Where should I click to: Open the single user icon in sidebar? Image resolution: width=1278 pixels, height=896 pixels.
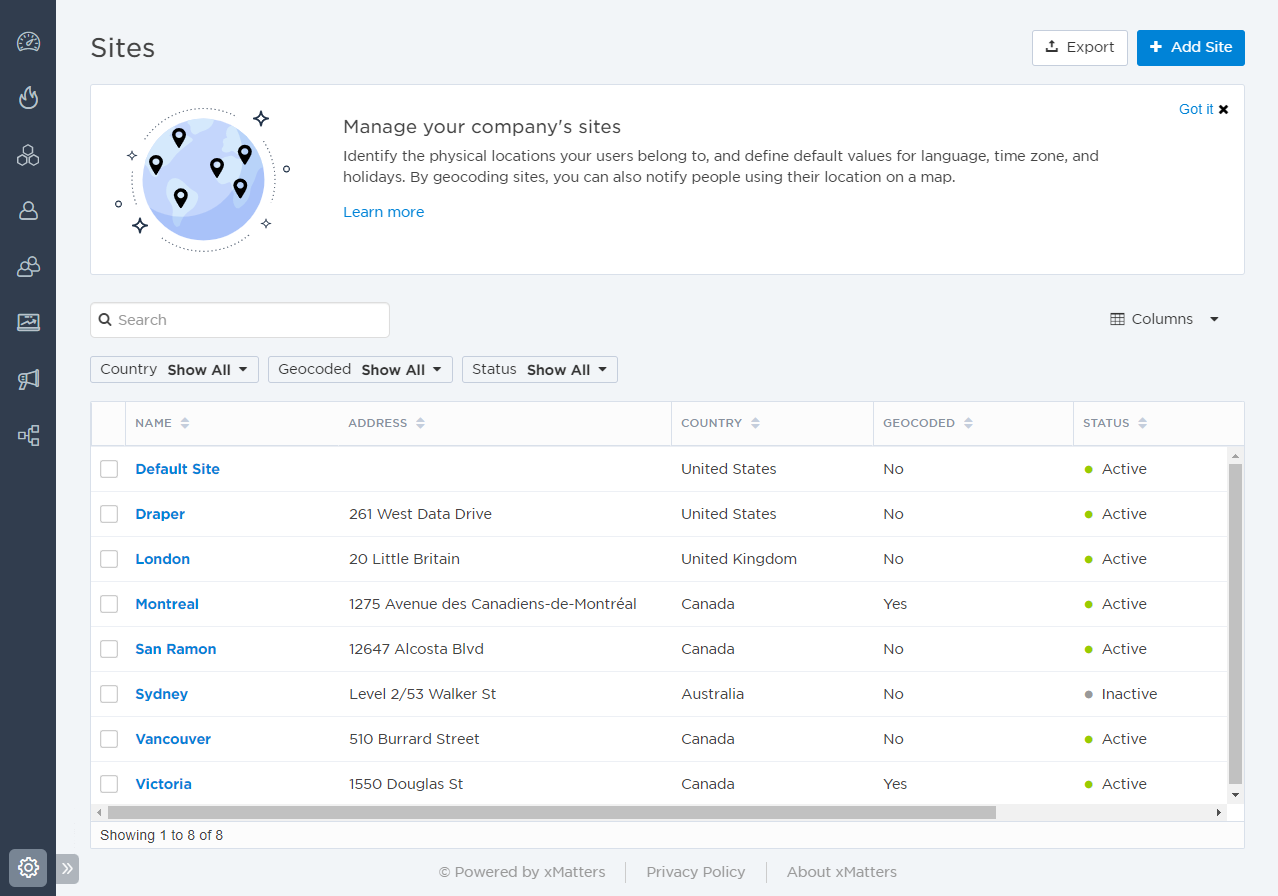click(x=28, y=210)
